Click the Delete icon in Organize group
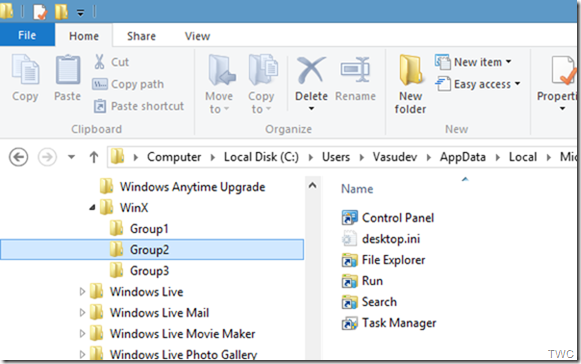The image size is (581, 364). click(311, 70)
